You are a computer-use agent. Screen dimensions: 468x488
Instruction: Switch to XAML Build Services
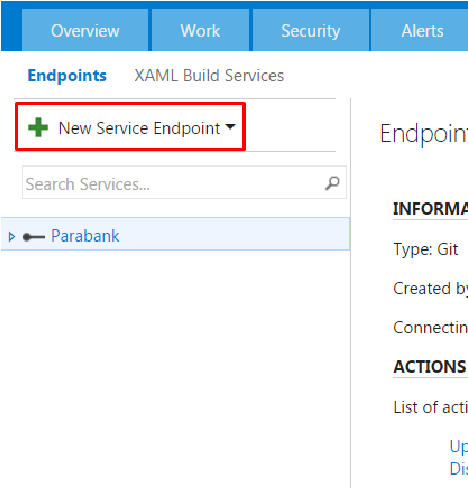[x=209, y=75]
